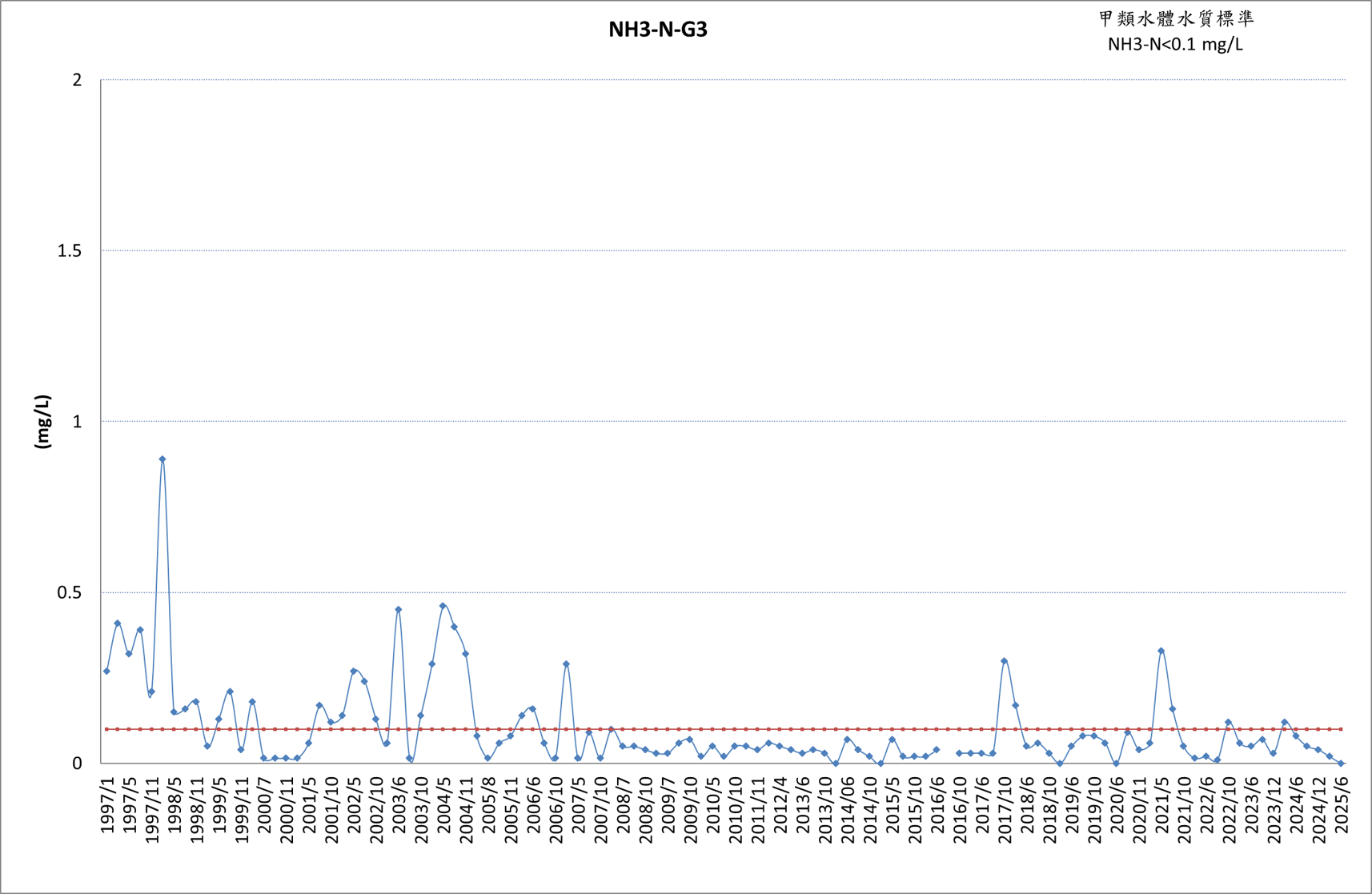The width and height of the screenshot is (1372, 894).
Task: Select the 2017/10 peak data marker
Action: click(1004, 661)
